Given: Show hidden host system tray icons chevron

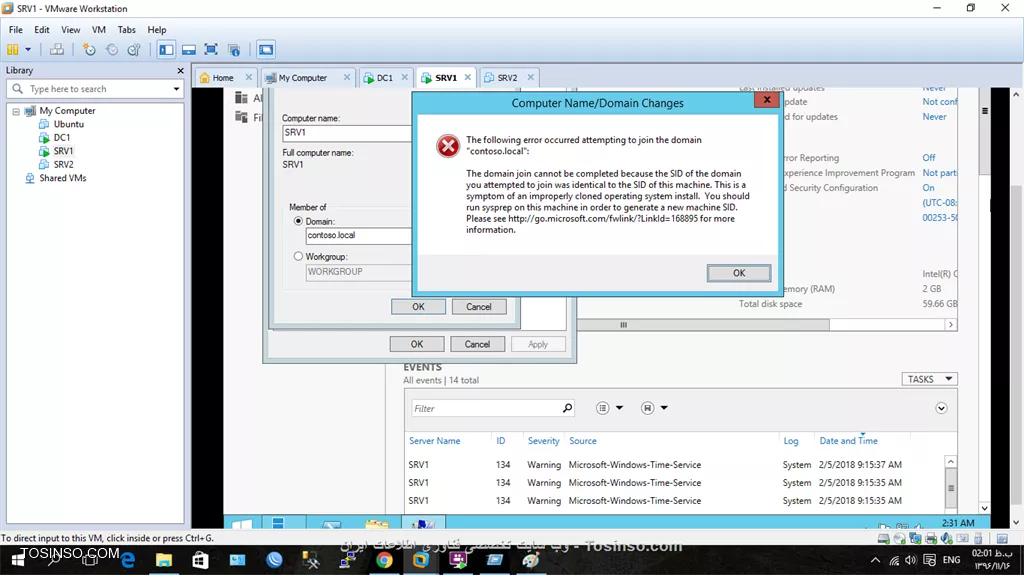Looking at the screenshot, I should point(875,561).
